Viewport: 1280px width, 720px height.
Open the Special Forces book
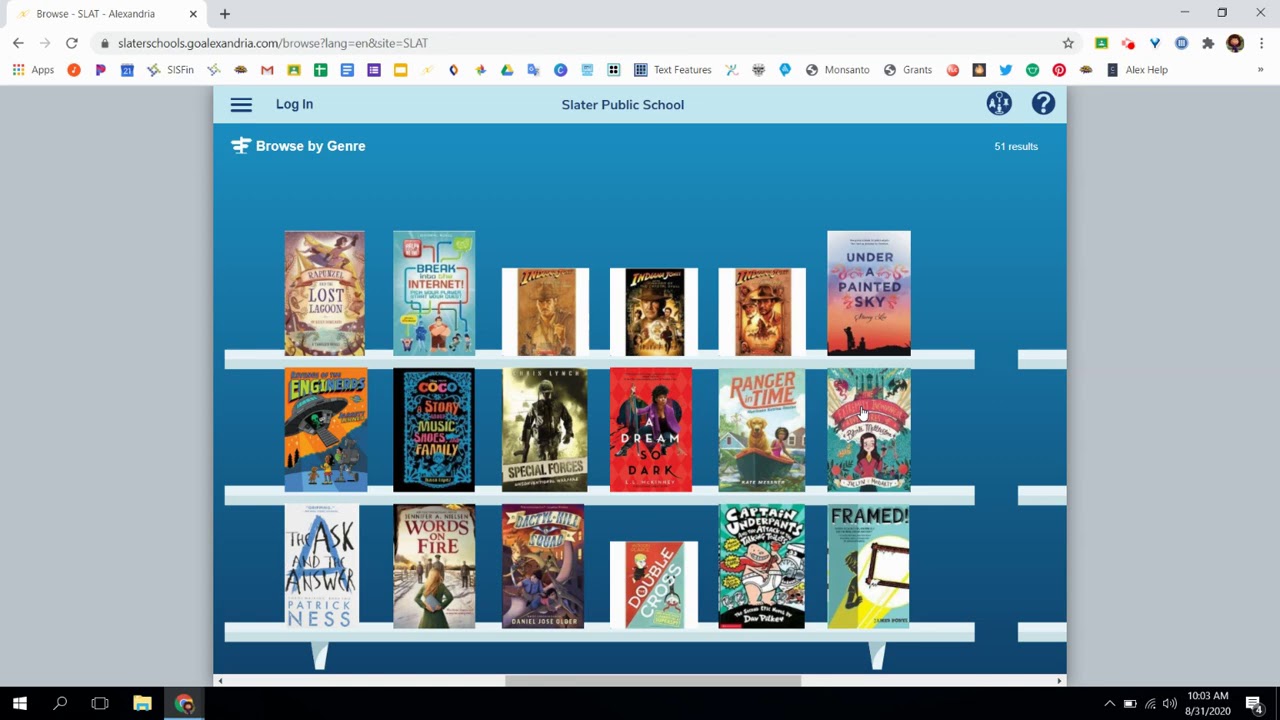[545, 430]
